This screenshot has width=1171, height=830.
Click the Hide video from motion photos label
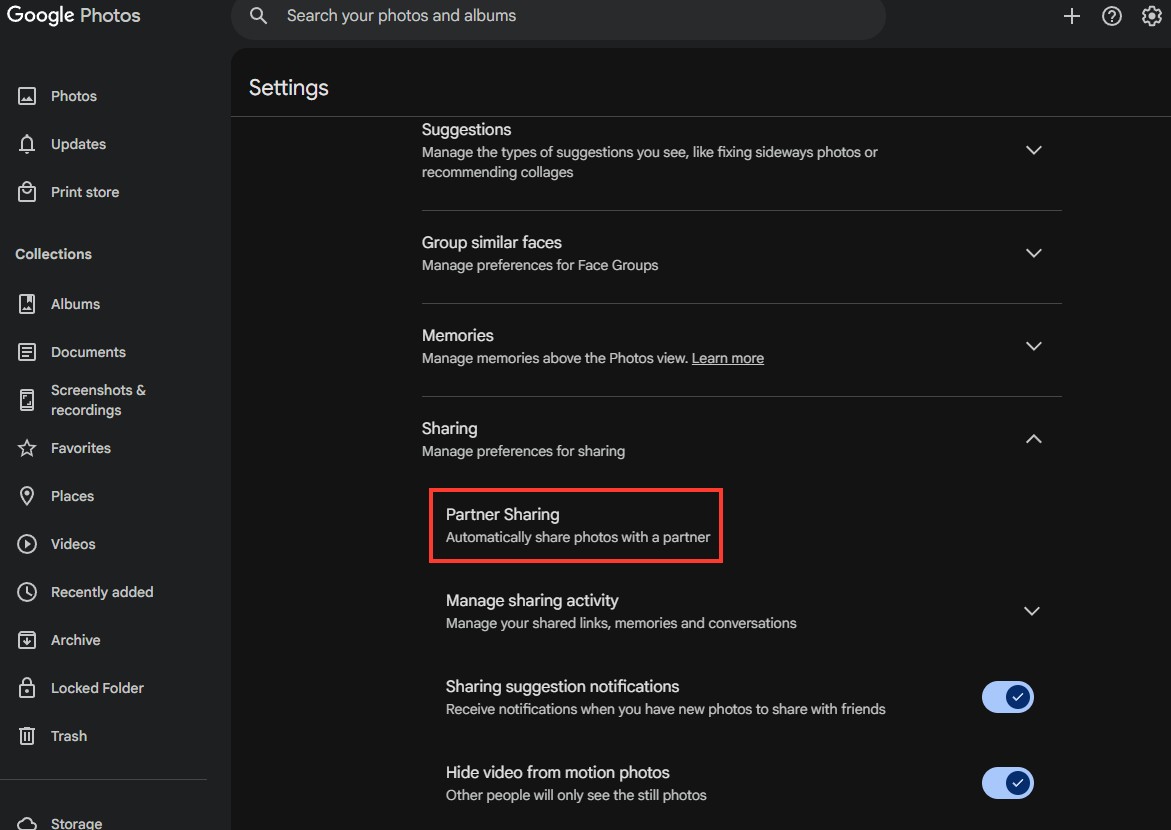[x=558, y=772]
